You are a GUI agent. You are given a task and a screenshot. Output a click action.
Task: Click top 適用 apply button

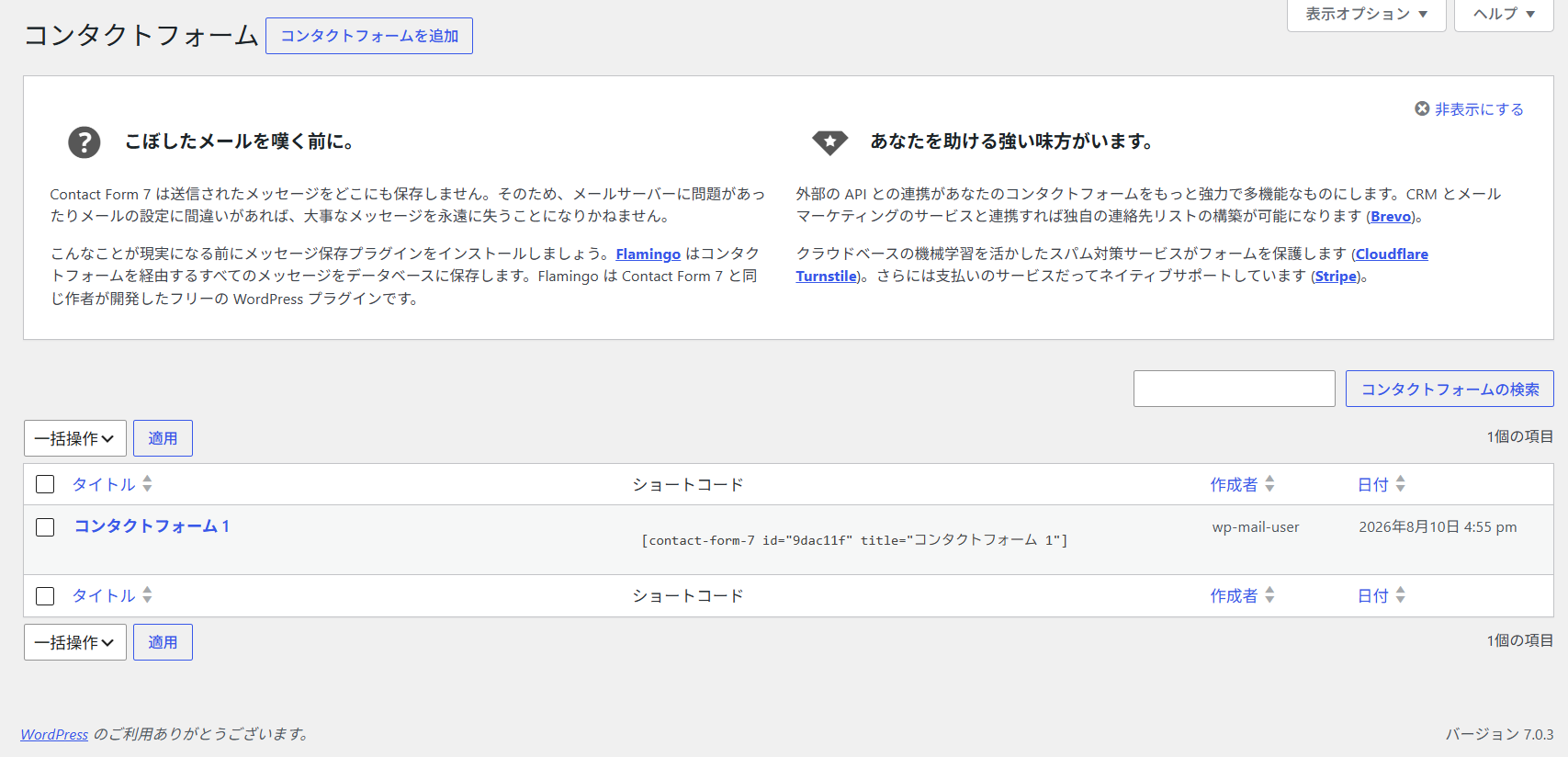(163, 438)
